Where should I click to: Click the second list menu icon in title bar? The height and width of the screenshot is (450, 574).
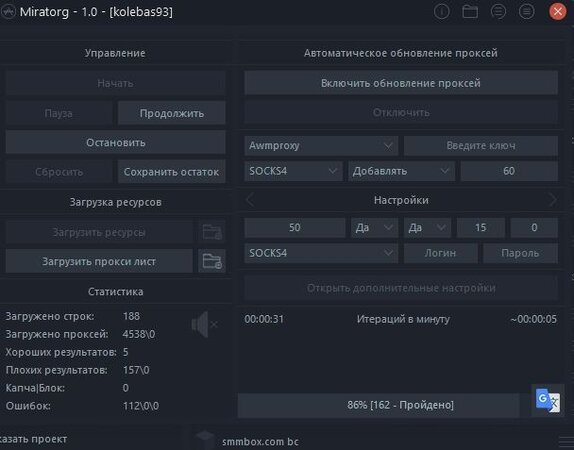(526, 12)
